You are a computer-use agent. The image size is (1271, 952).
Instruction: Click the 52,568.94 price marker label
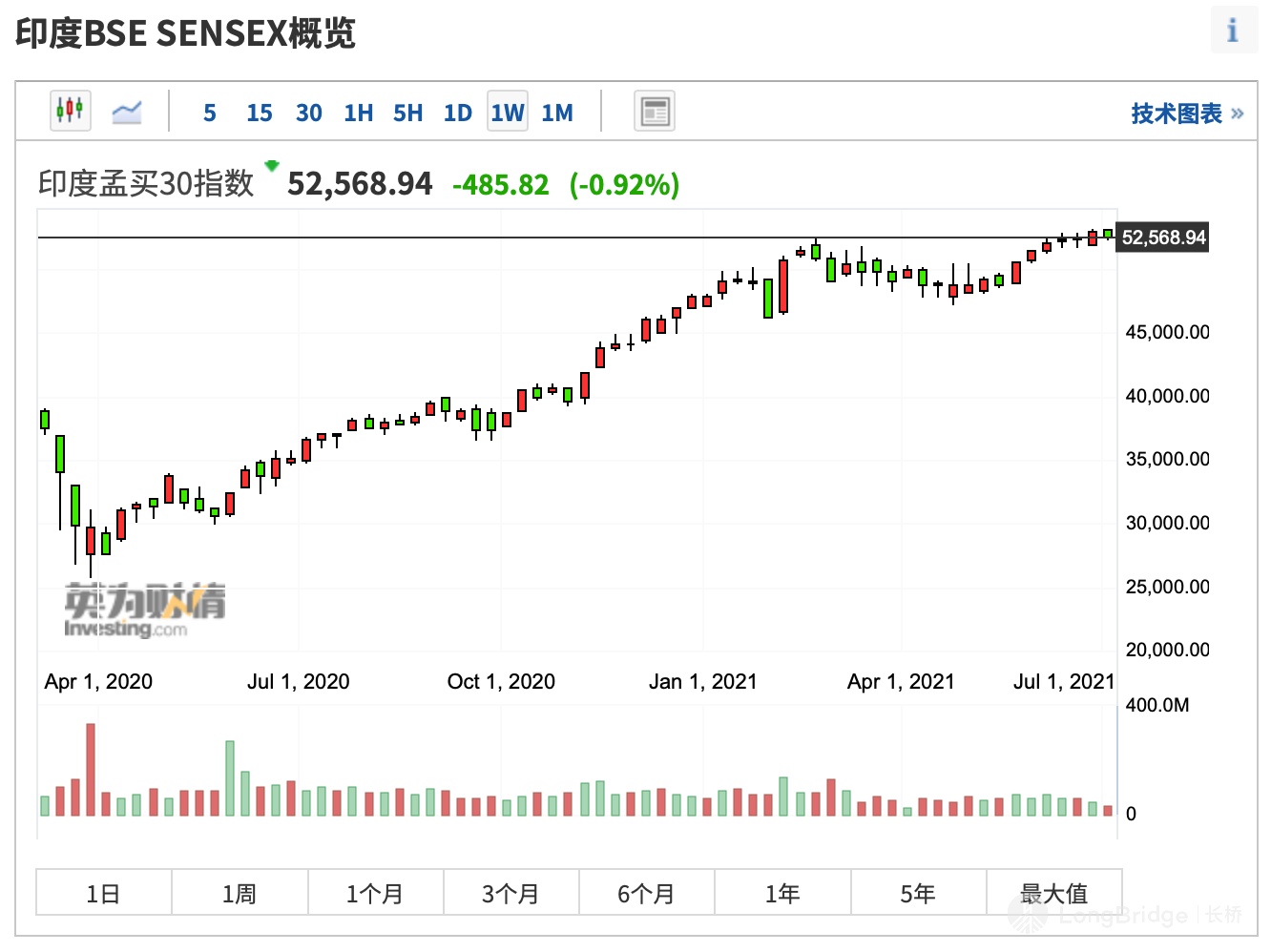point(1162,238)
